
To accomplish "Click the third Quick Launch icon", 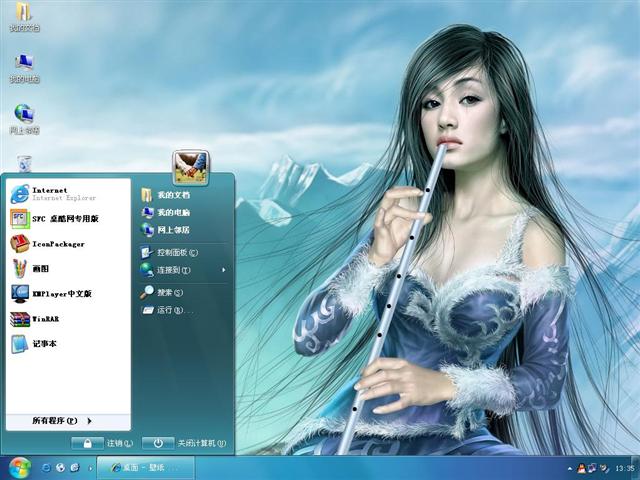I will [x=75, y=468].
